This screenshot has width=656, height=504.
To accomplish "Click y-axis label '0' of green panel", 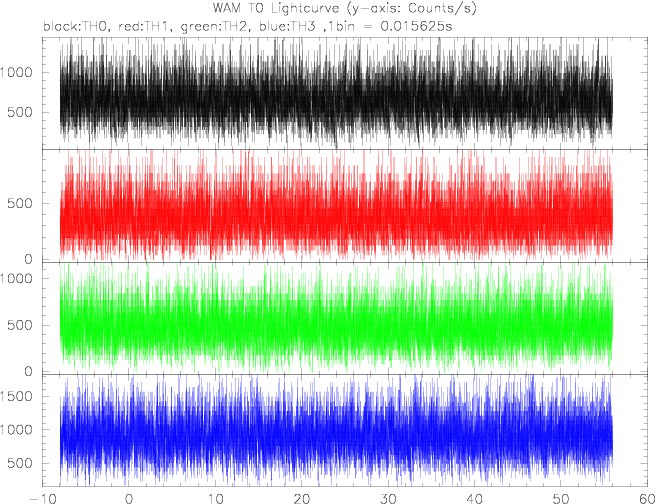I will [x=28, y=371].
